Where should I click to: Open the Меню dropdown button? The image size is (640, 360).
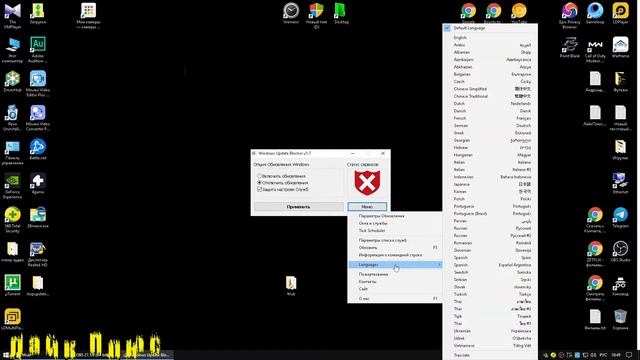click(x=367, y=207)
